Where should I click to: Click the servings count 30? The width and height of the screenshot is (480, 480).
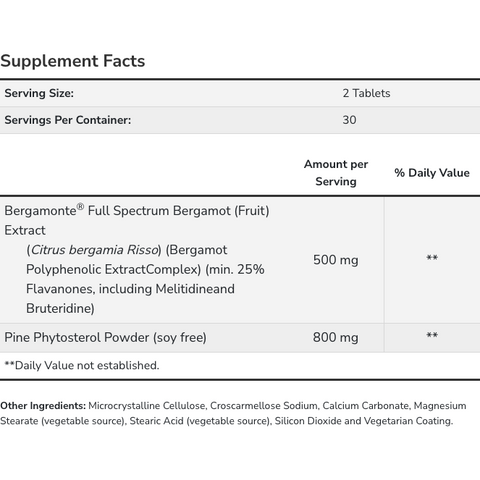point(349,120)
